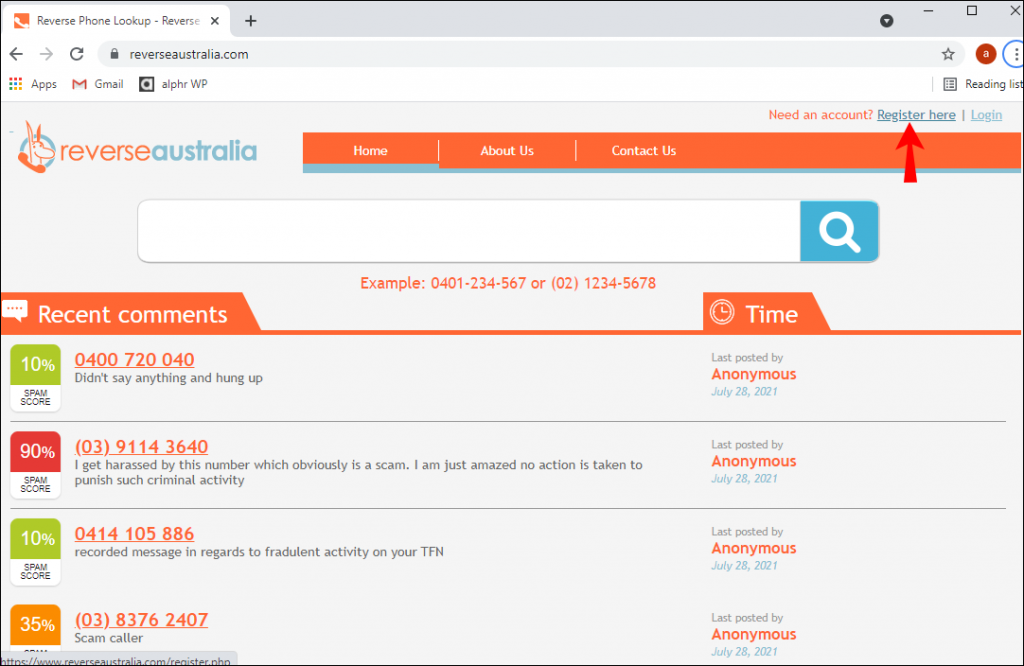
Task: Open the Apps grid in bookmarks bar
Action: [x=33, y=84]
